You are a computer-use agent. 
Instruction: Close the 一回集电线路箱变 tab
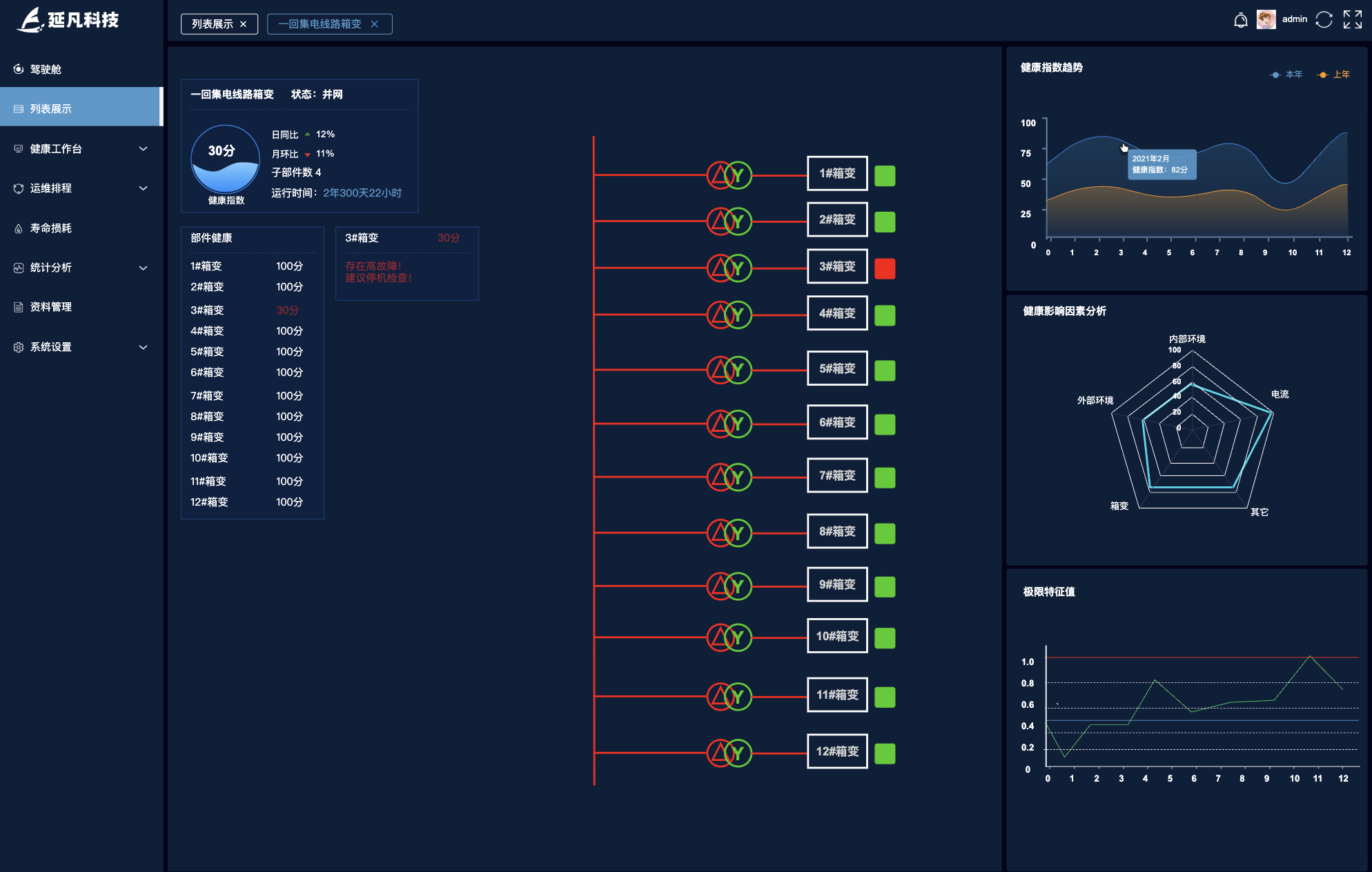[375, 24]
